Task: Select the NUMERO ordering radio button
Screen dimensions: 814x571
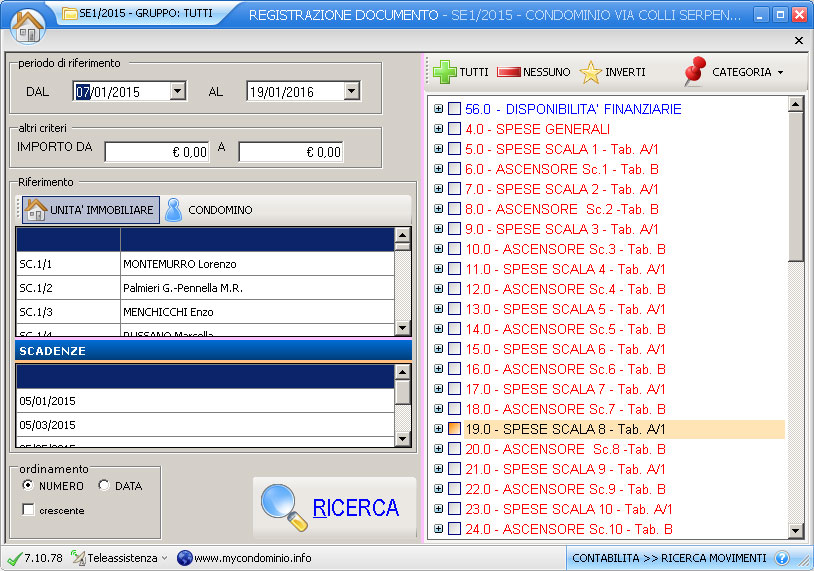Action: click(x=28, y=486)
